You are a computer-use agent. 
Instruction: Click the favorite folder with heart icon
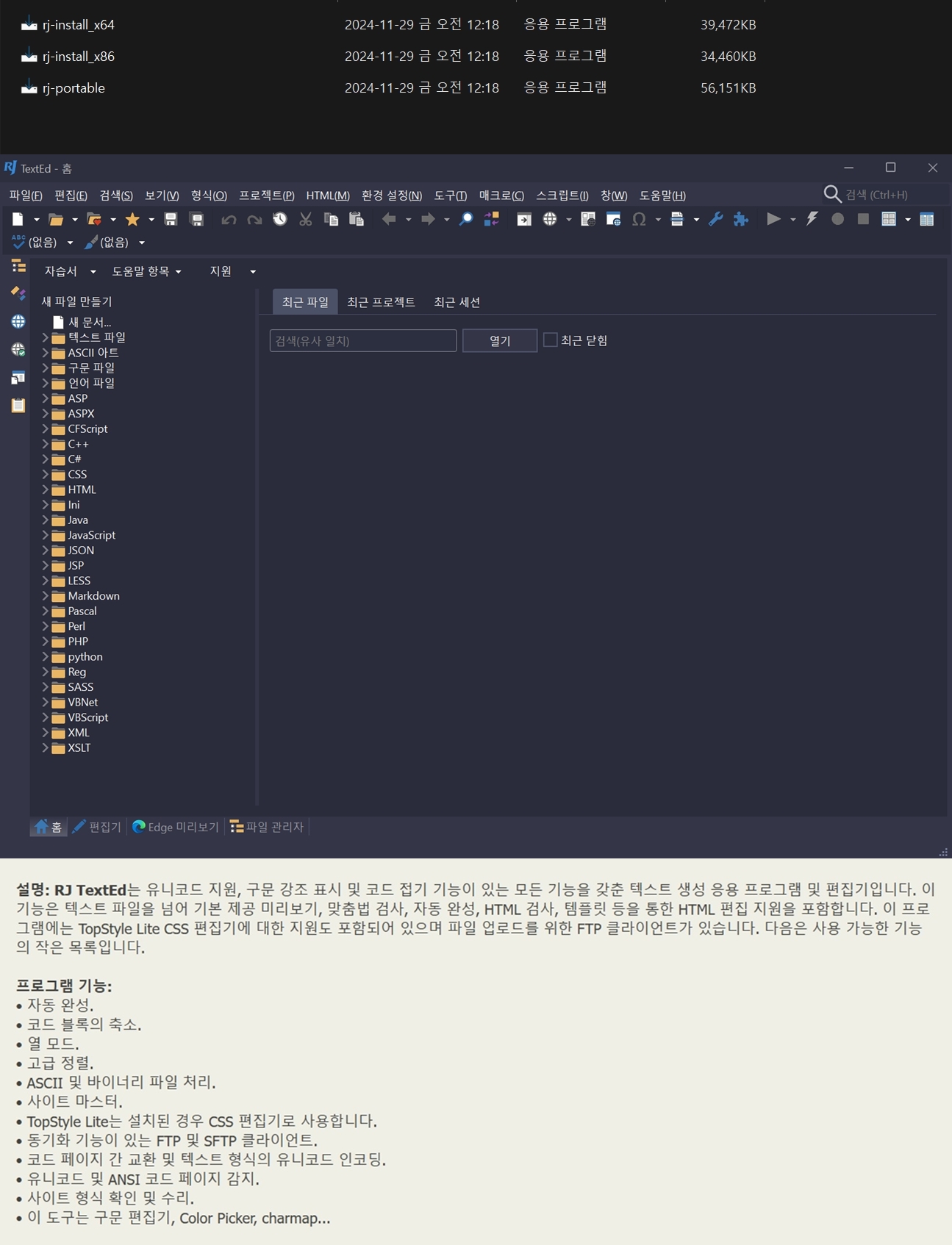pos(94,219)
